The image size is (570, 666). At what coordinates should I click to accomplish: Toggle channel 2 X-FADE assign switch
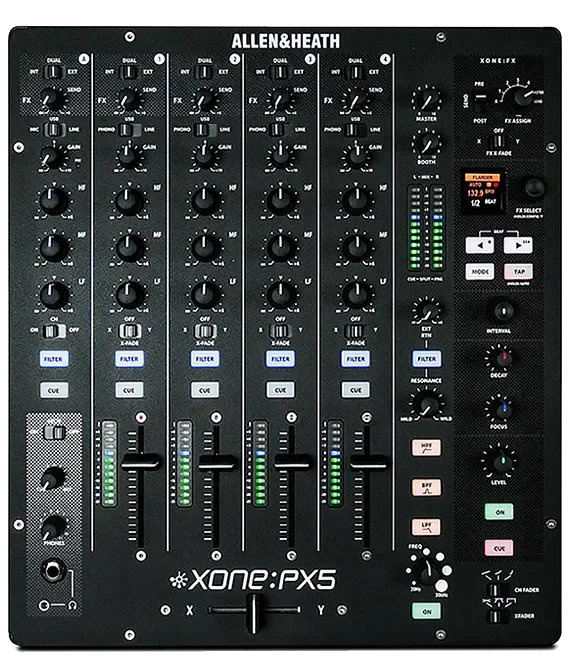tap(205, 330)
